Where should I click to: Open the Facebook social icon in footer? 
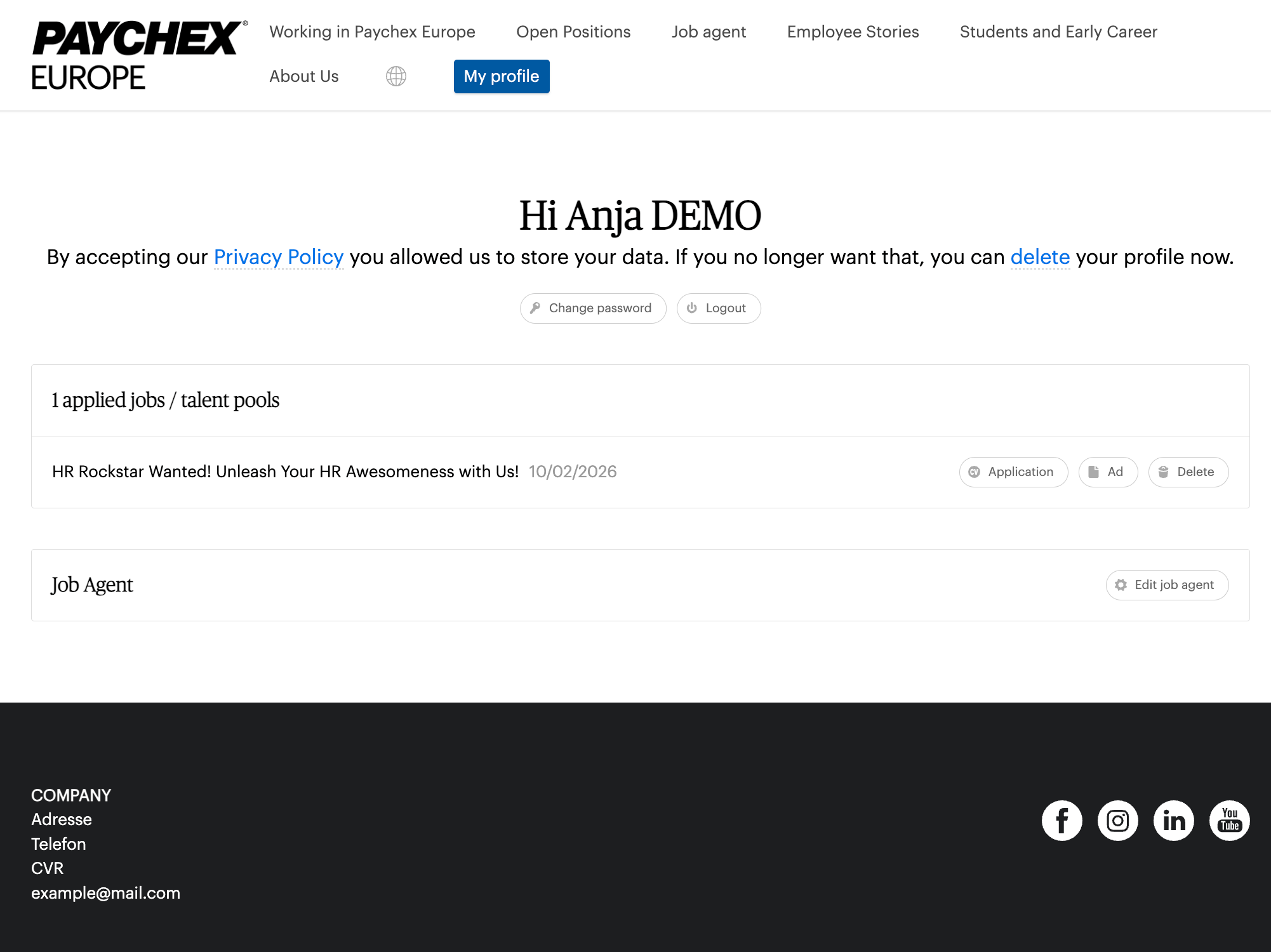[1062, 821]
